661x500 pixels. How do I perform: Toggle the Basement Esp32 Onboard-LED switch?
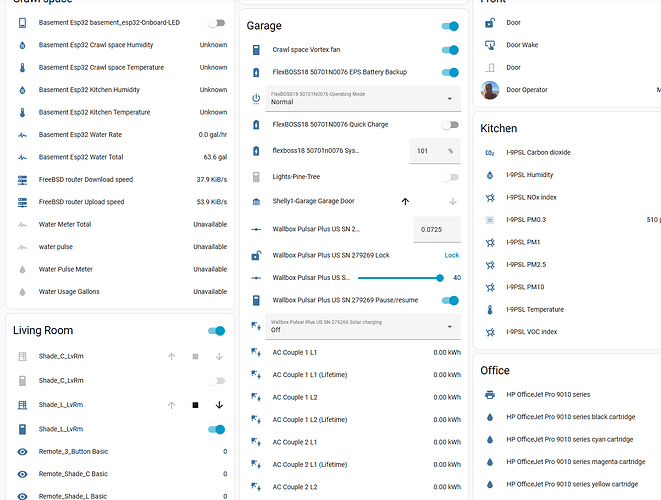tap(217, 23)
